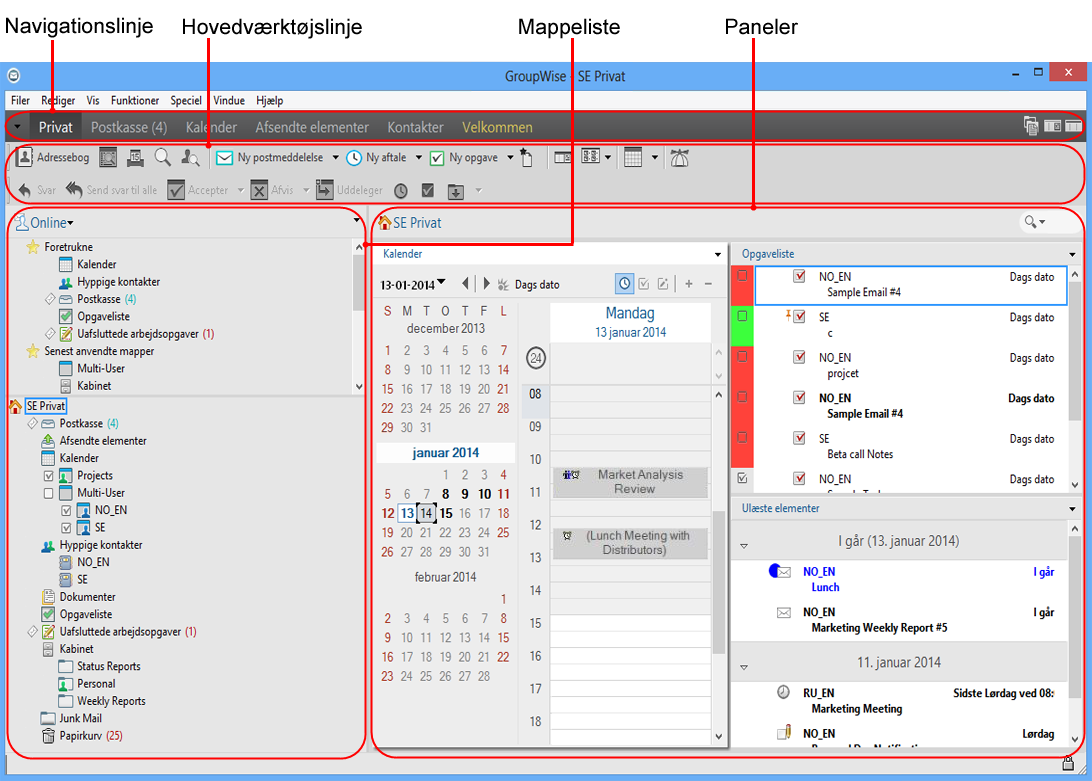Open Papirkurv trash folder
This screenshot has height=781, width=1092.
coord(82,736)
